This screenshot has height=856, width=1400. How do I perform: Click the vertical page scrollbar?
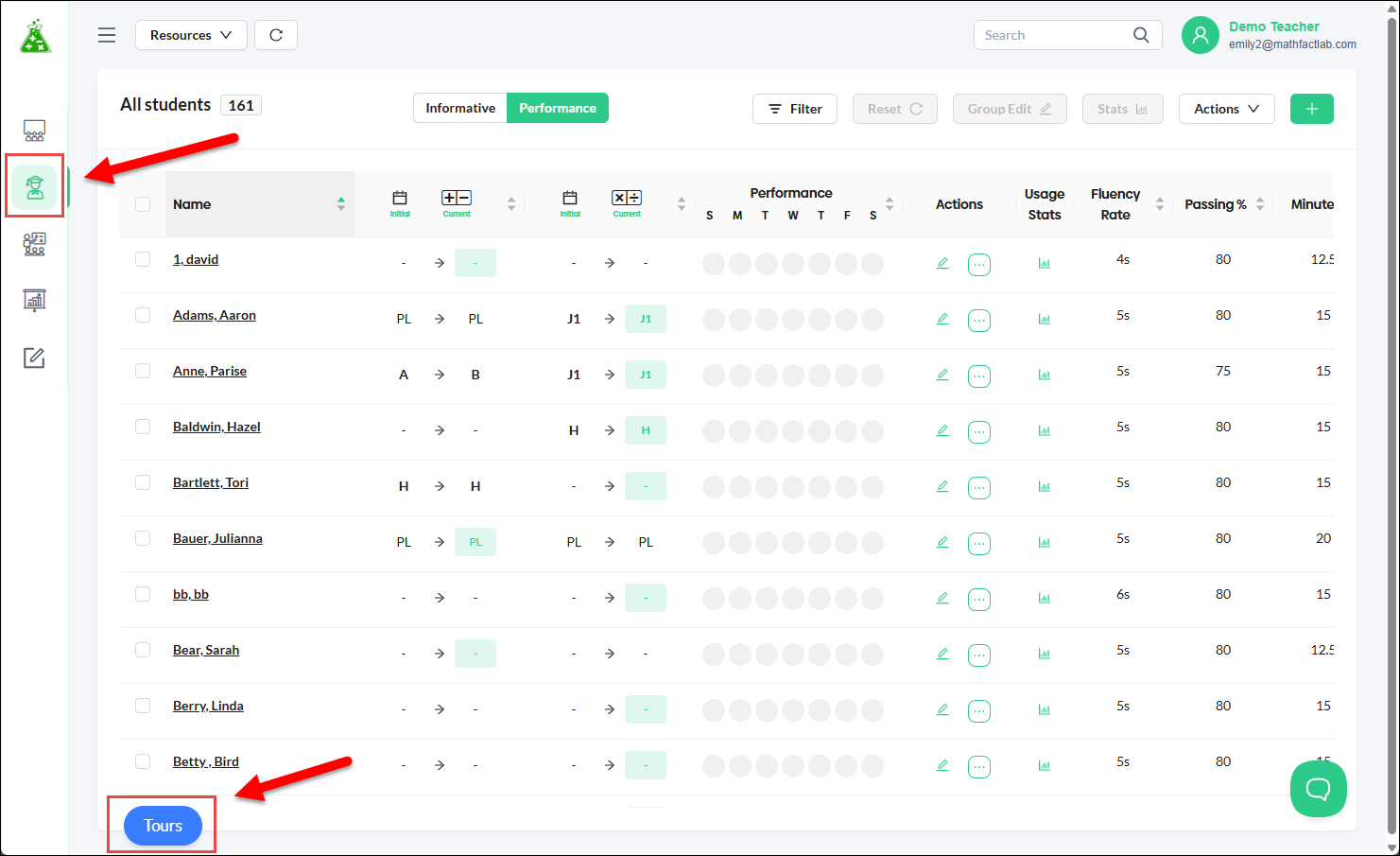(x=1391, y=428)
